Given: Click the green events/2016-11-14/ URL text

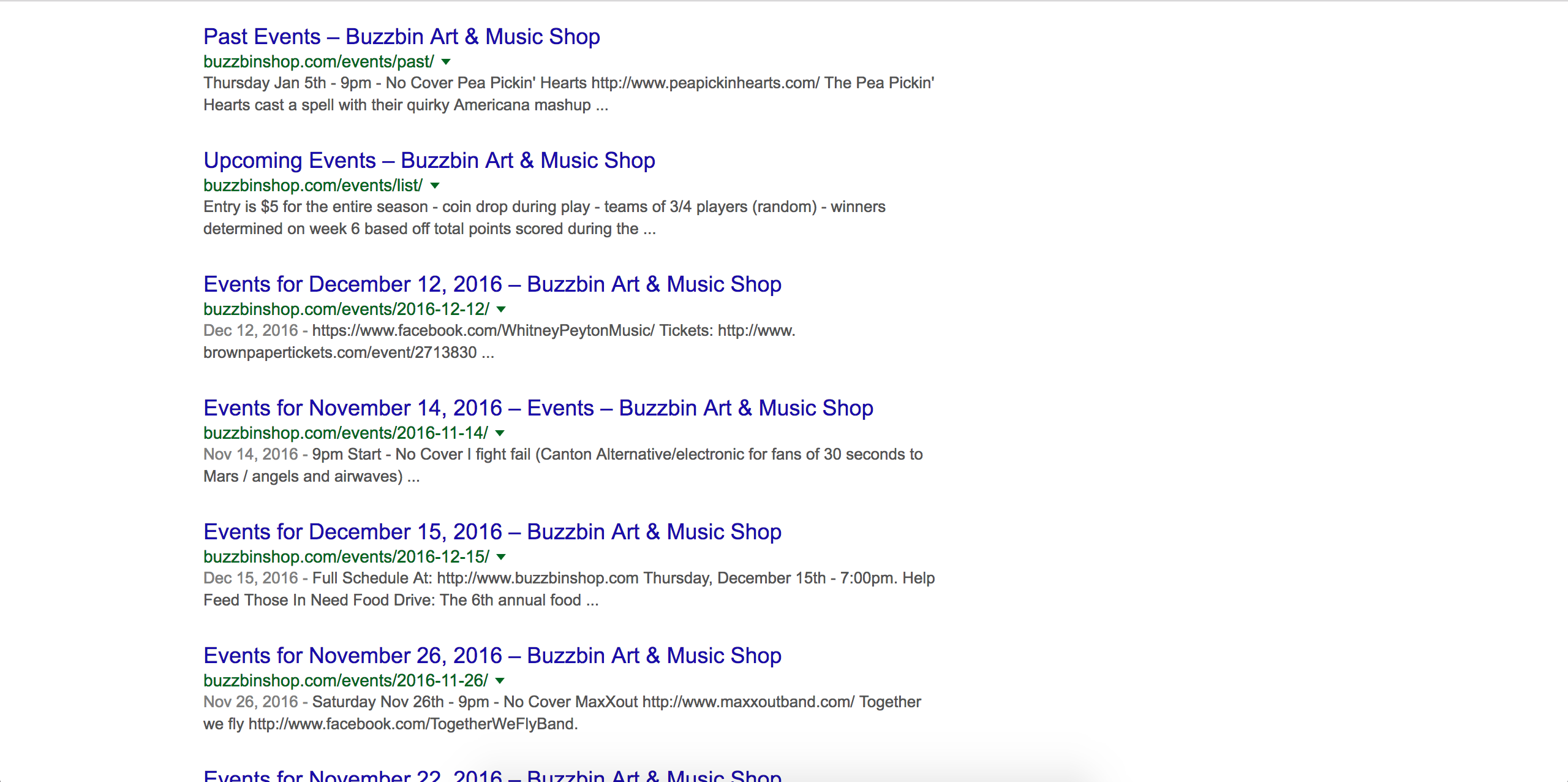Looking at the screenshot, I should point(345,433).
